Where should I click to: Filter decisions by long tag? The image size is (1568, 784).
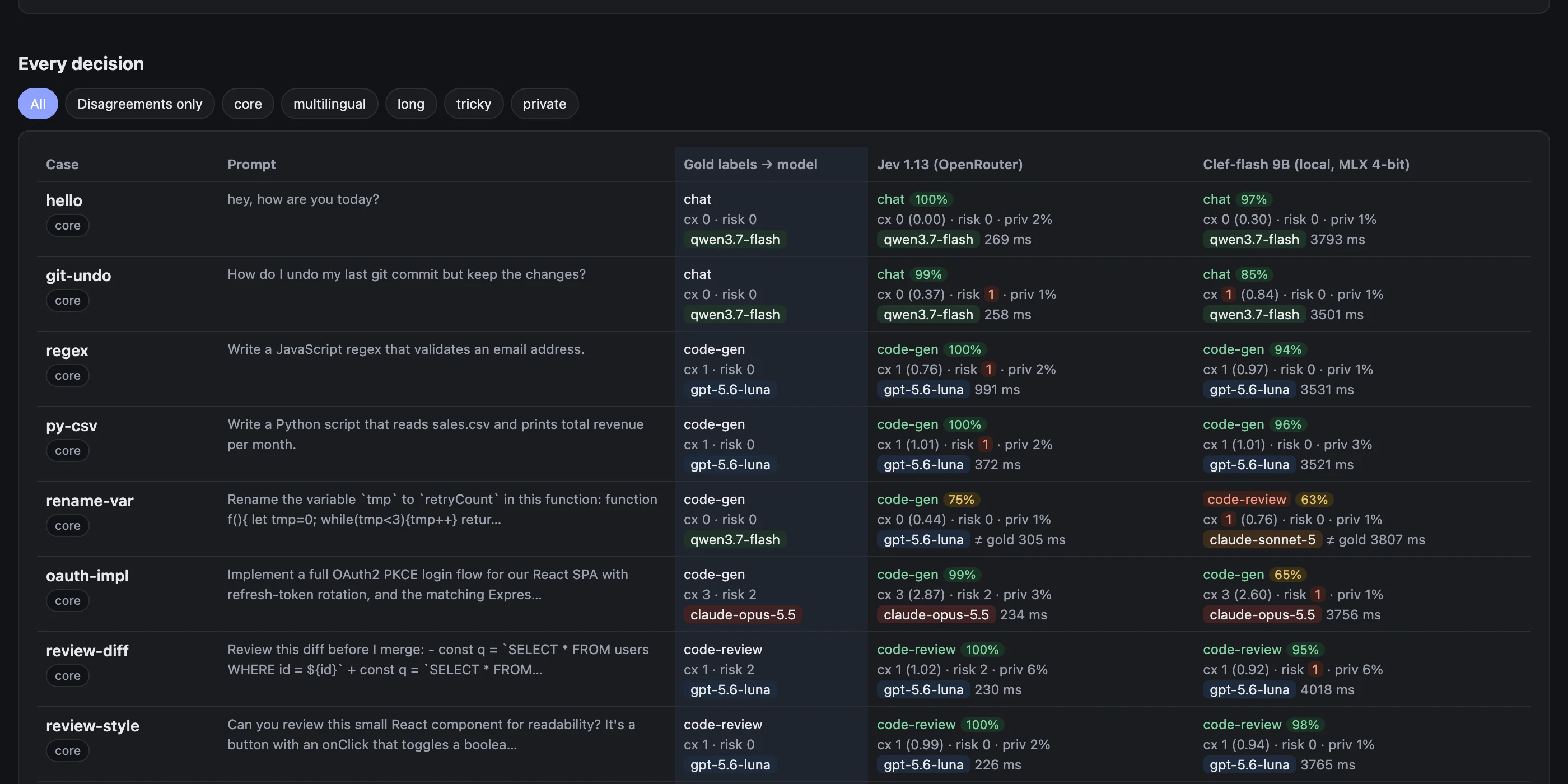[x=411, y=104]
